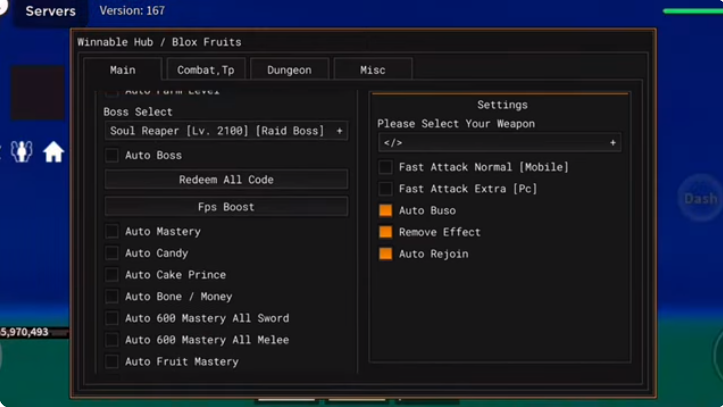Tap the white home icon
723x407 pixels.
click(x=53, y=152)
